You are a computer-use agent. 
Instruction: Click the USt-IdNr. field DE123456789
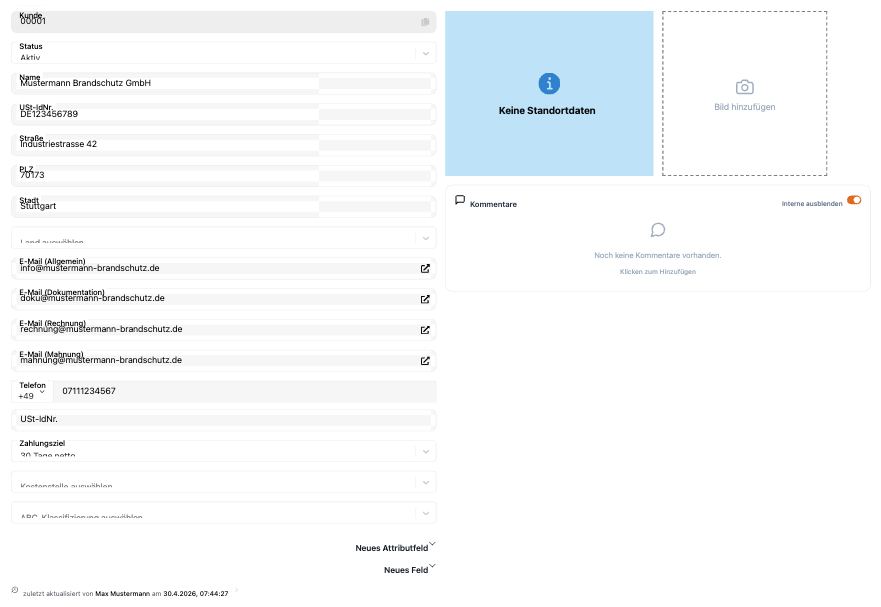[x=224, y=115]
